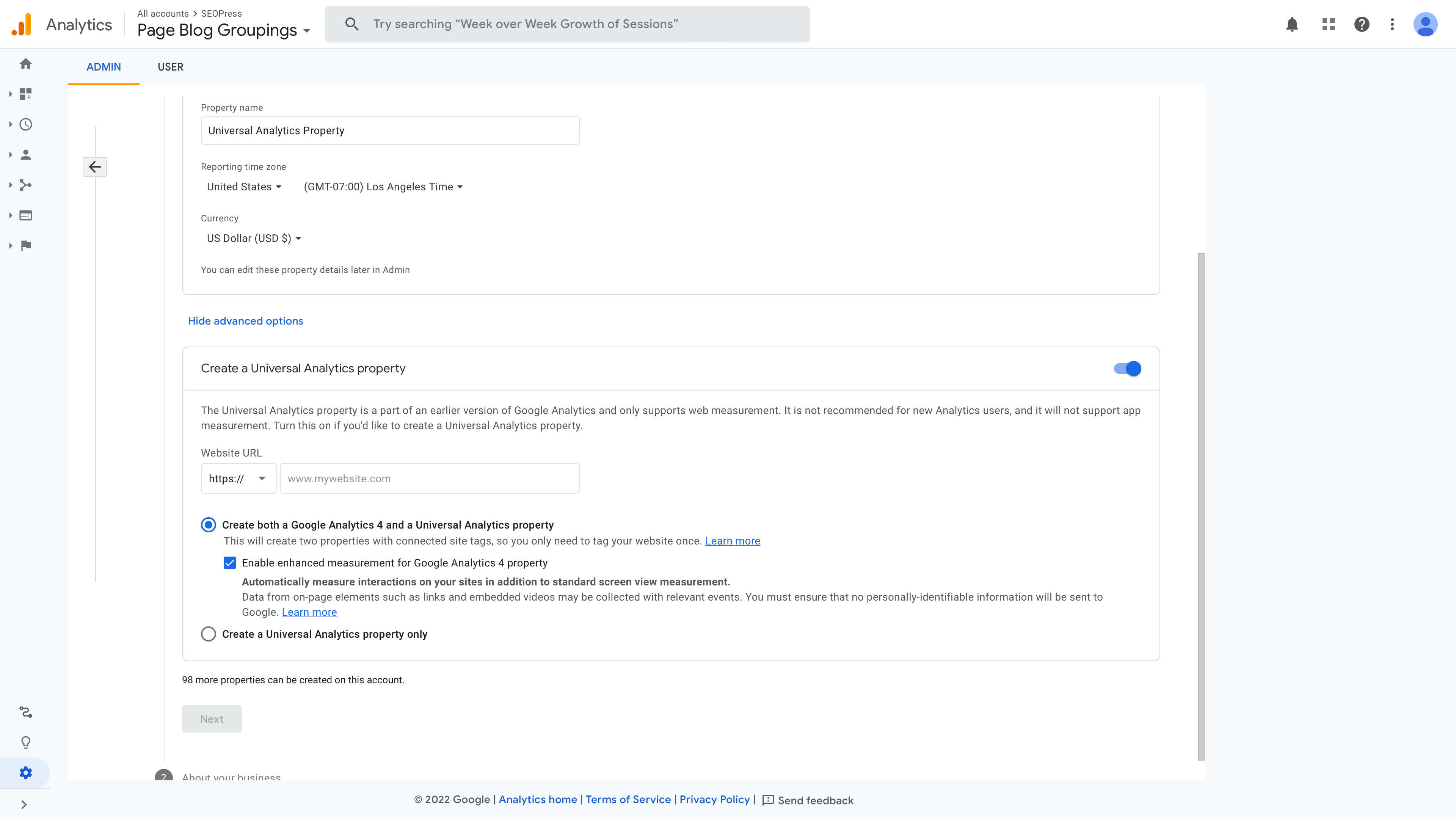Expand the Audience sidebar arrow
This screenshot has height=819, width=1456.
coord(10,155)
